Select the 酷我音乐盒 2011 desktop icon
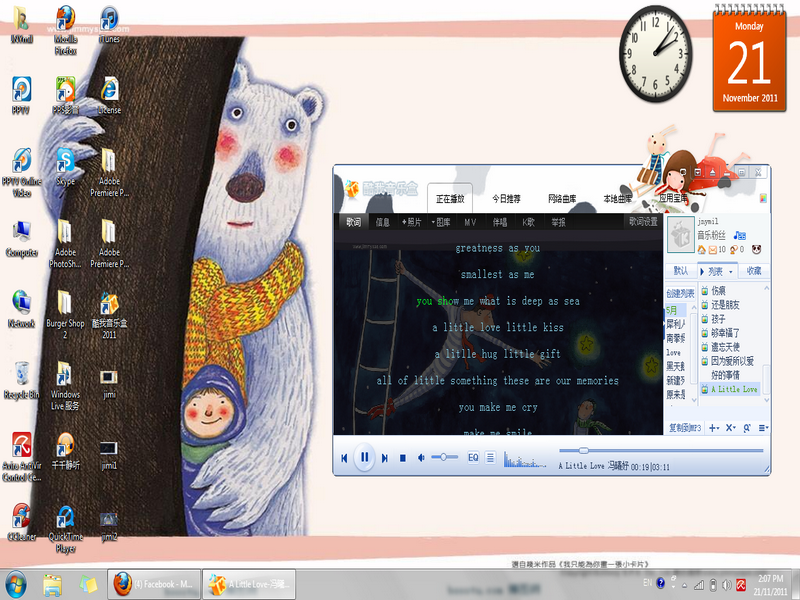This screenshot has height=600, width=800. [109, 315]
